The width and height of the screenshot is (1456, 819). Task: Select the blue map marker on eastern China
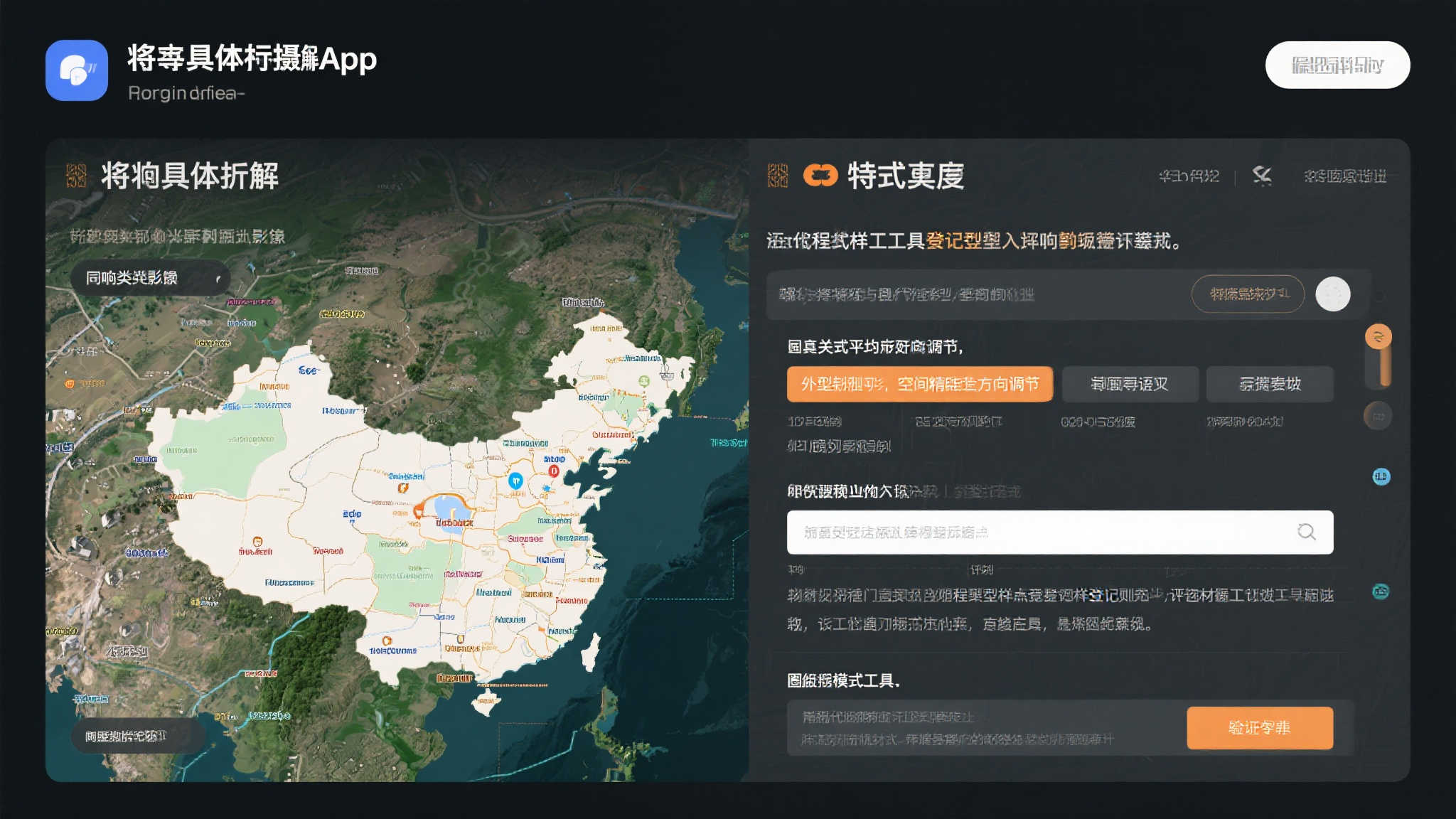pos(516,481)
